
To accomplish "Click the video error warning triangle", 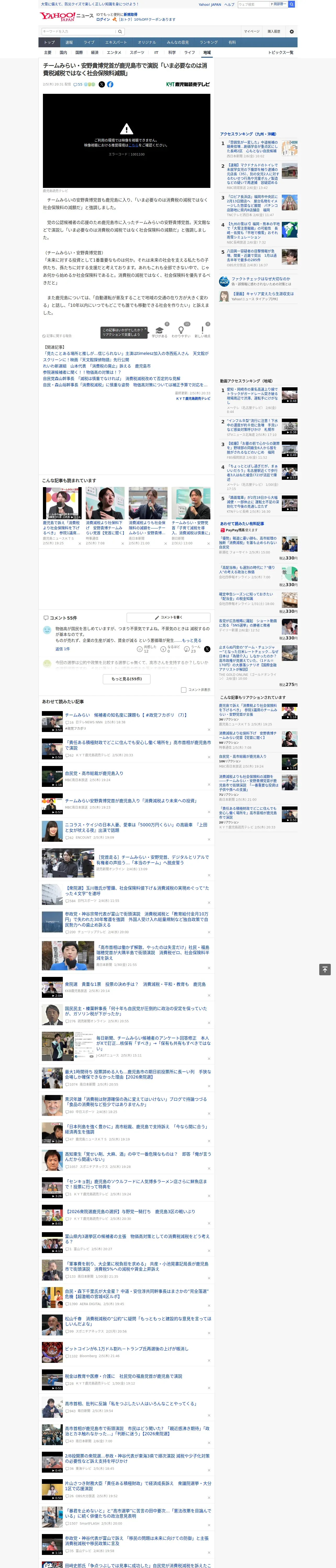I will click(x=126, y=129).
